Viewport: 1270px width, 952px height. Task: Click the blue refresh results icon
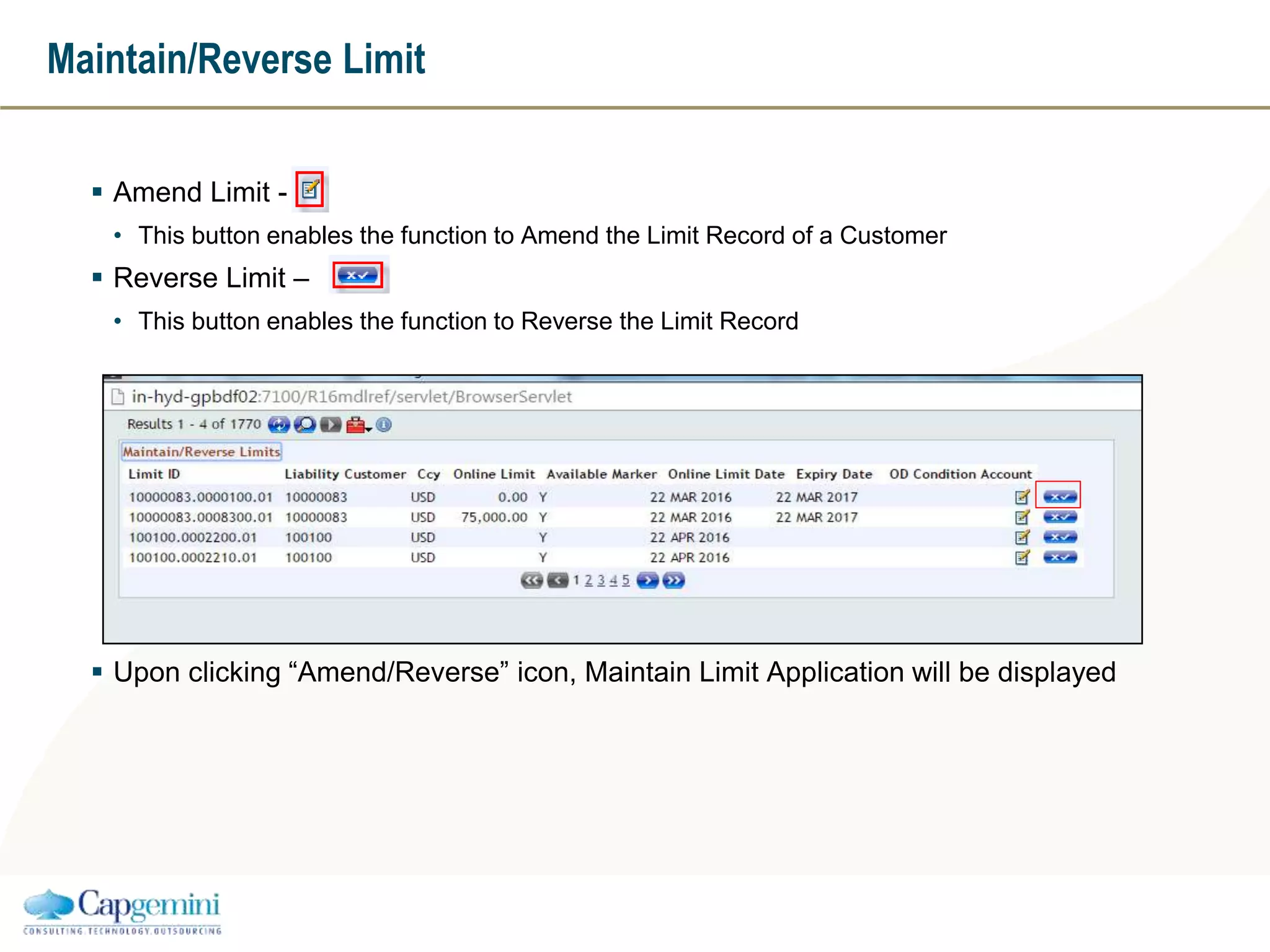point(278,425)
